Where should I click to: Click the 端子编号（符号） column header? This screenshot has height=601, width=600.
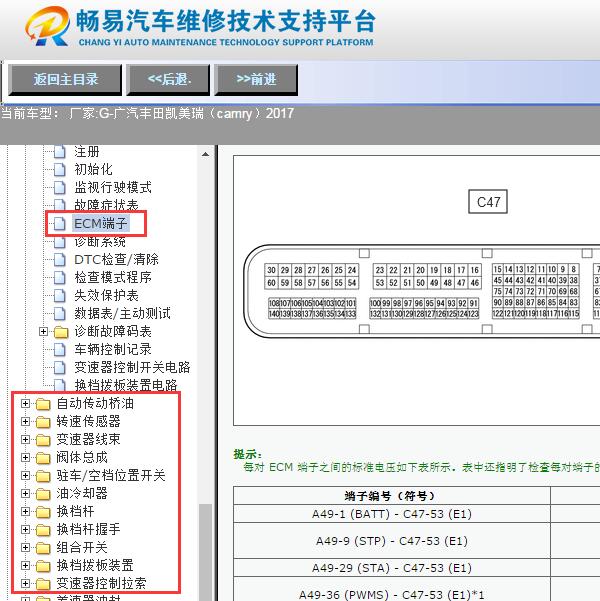pyautogui.click(x=391, y=496)
